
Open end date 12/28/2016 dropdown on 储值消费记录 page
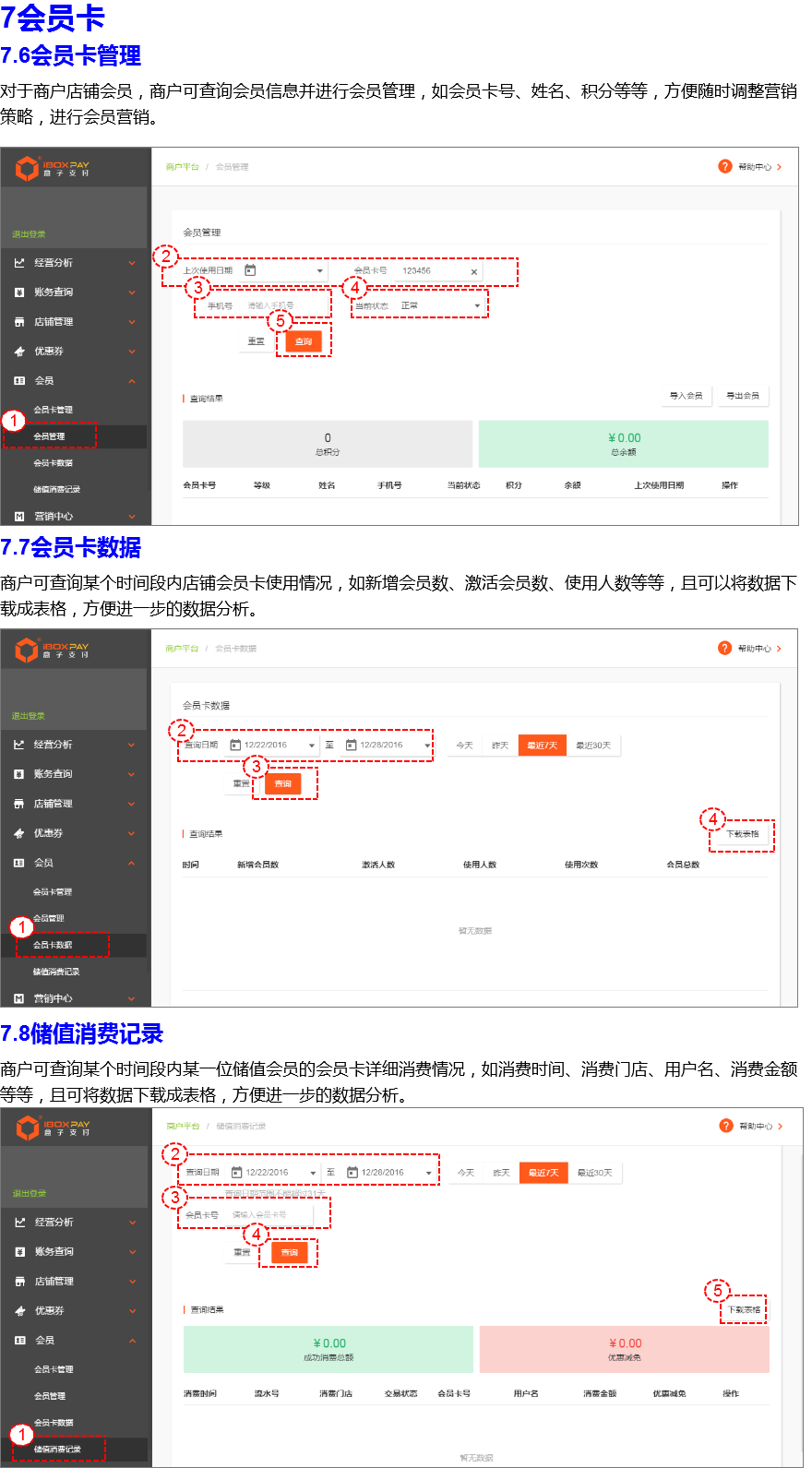429,1174
